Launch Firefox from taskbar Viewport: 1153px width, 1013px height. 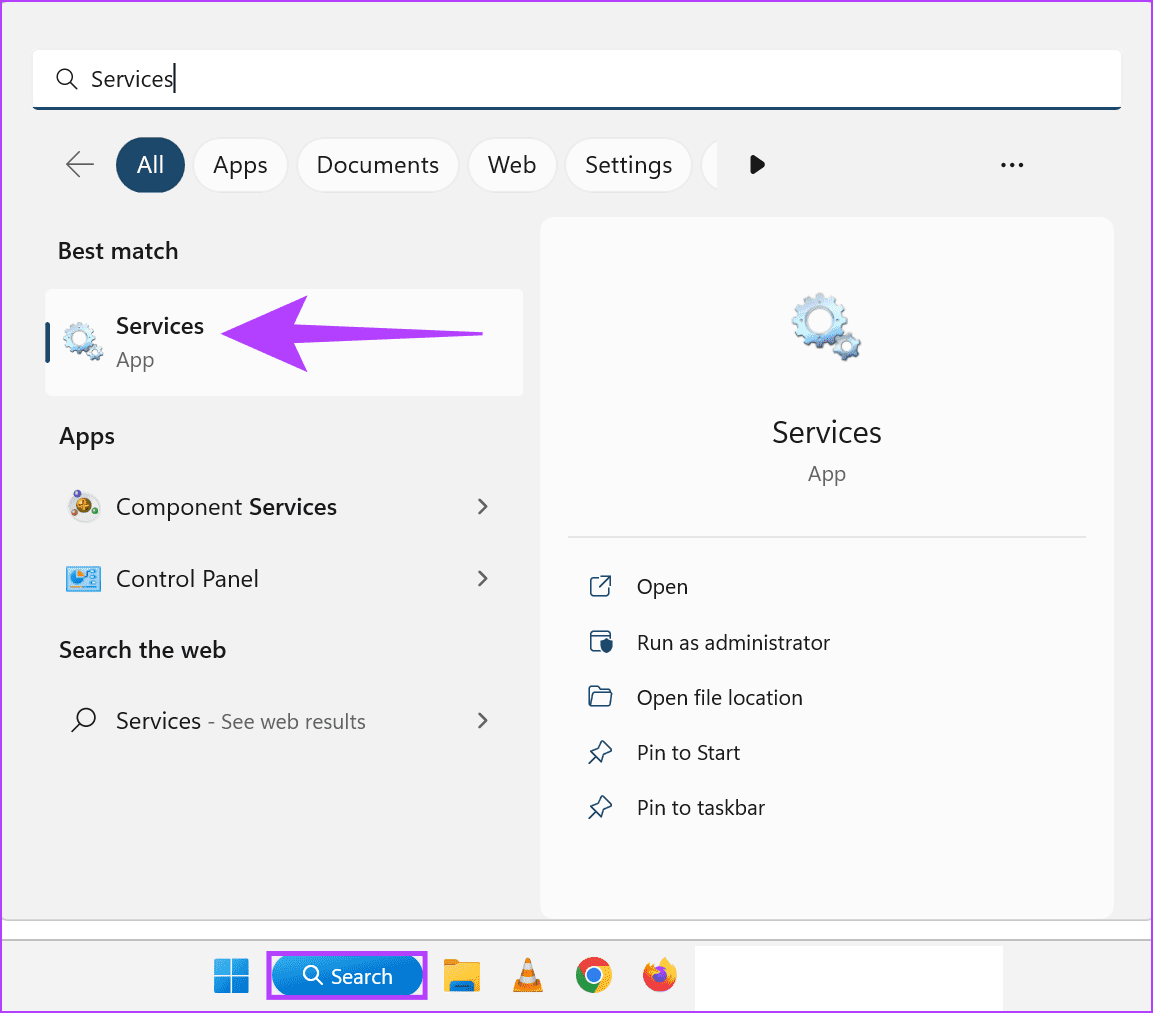(660, 976)
